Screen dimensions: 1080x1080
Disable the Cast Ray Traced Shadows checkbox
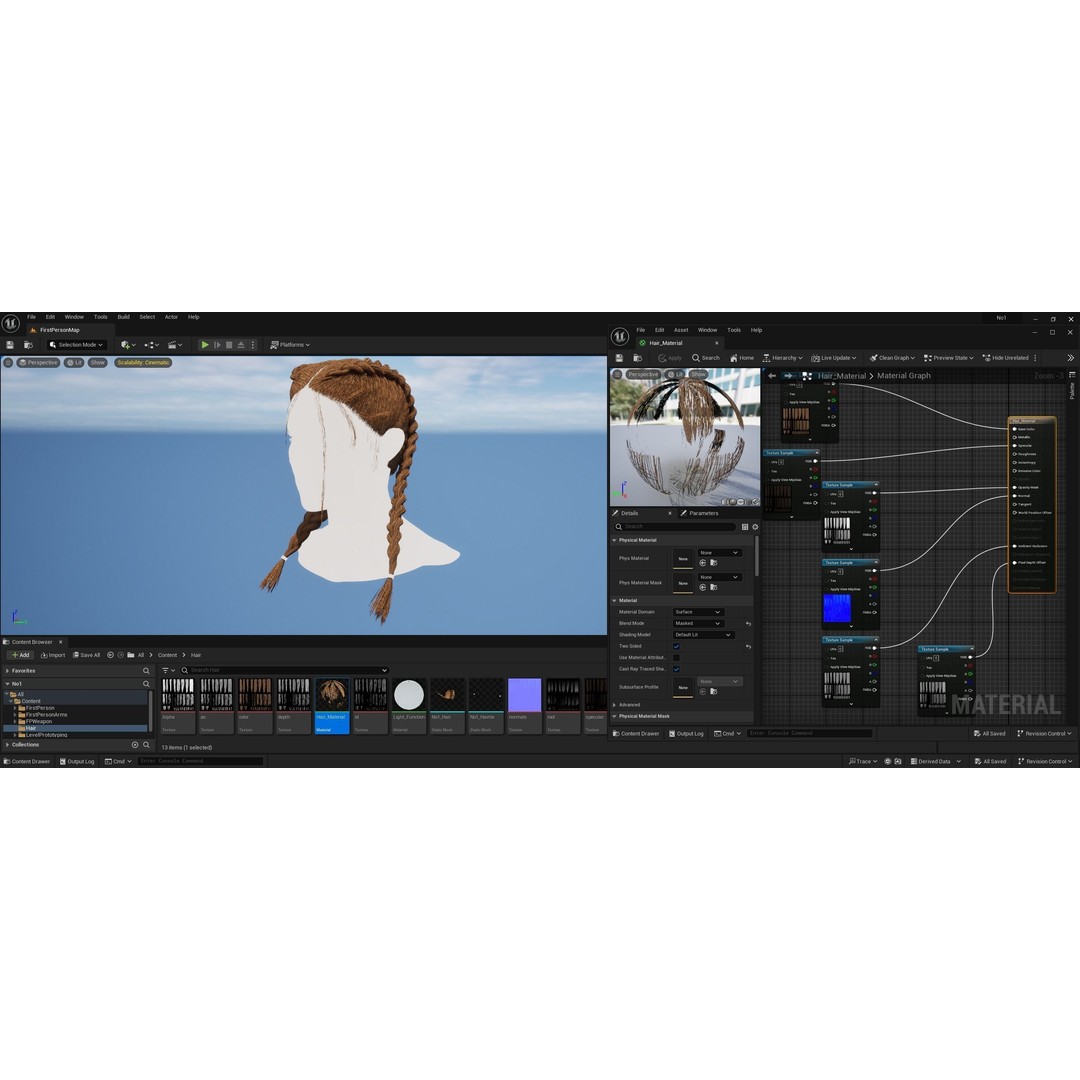676,669
